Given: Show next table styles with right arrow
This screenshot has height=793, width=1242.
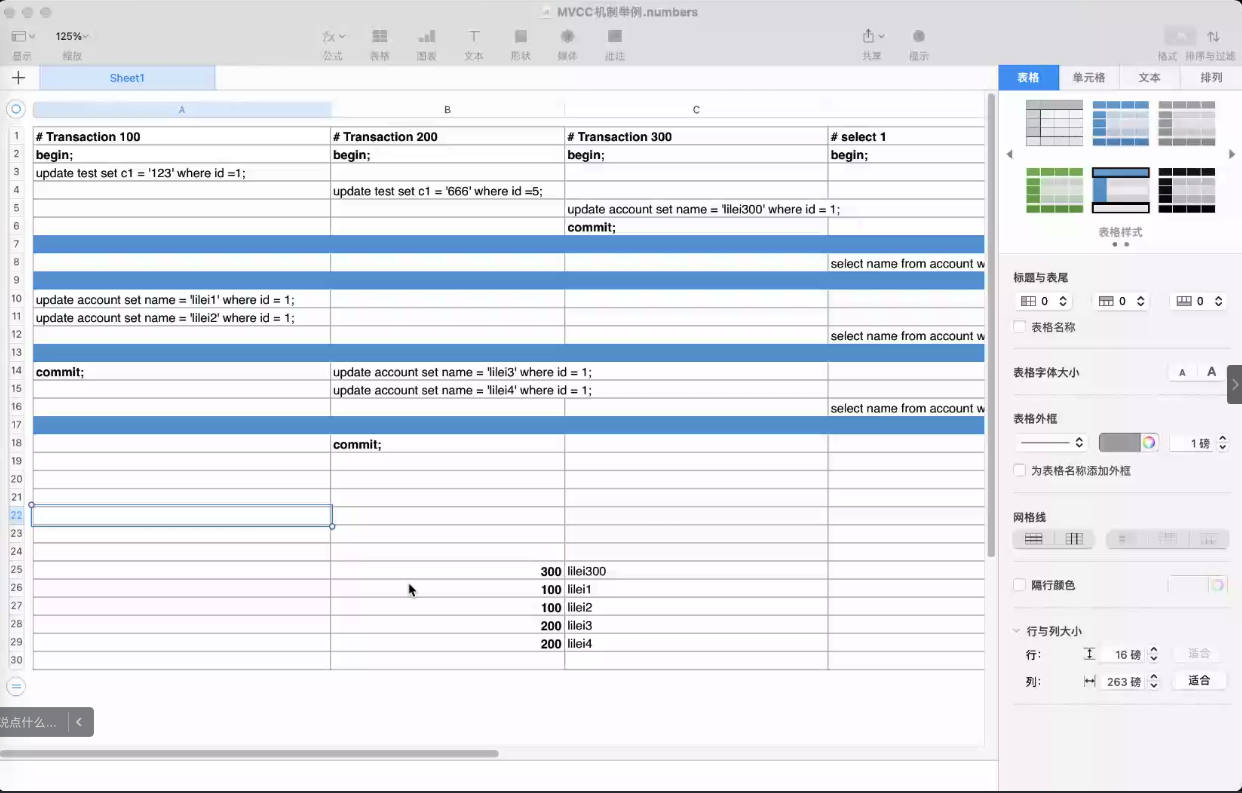Looking at the screenshot, I should click(x=1232, y=154).
